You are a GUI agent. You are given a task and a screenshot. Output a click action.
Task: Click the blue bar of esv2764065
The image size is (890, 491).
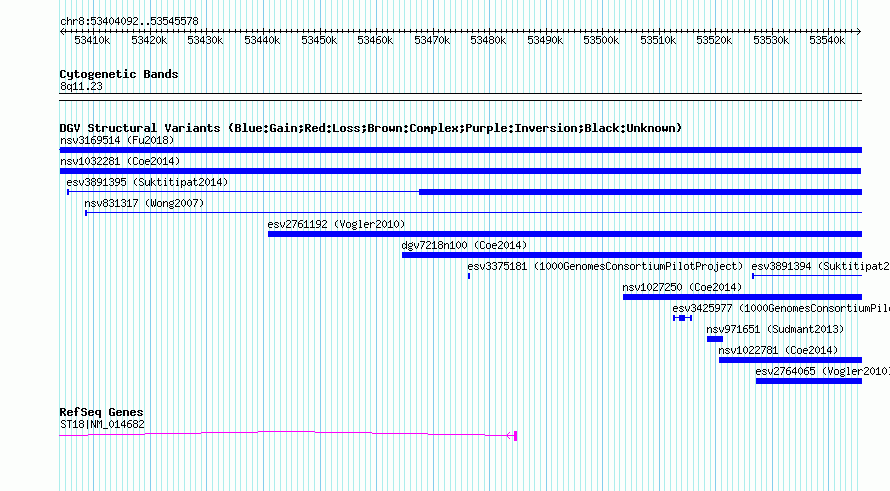pos(809,381)
